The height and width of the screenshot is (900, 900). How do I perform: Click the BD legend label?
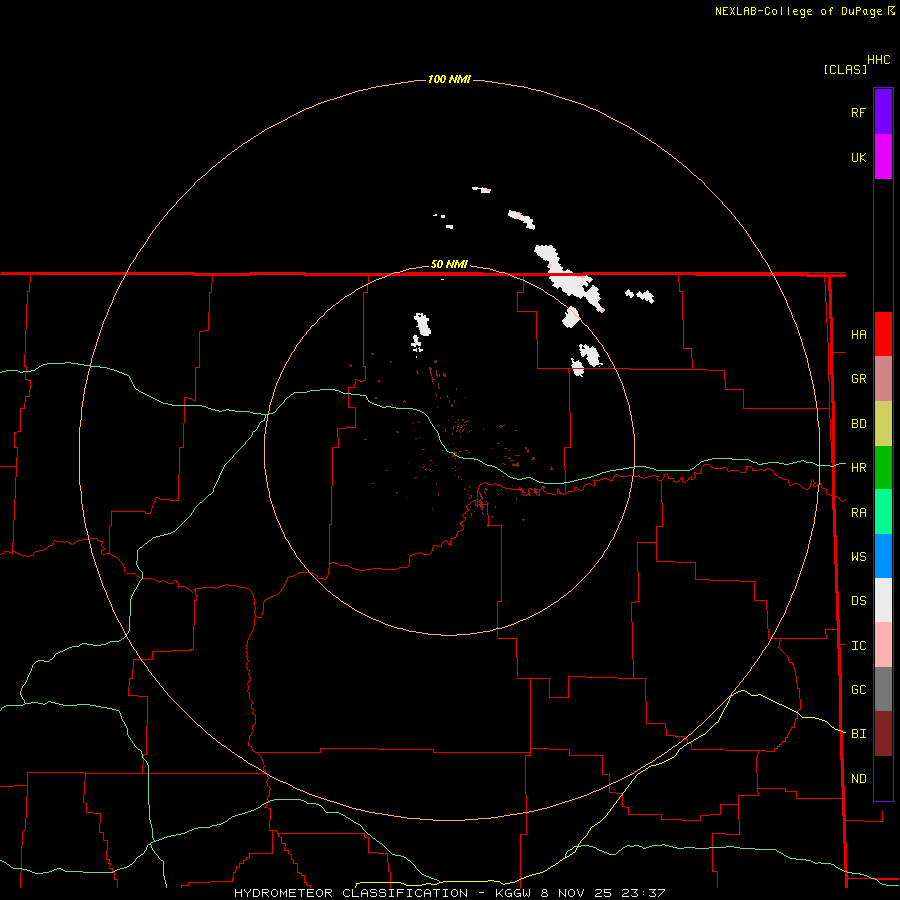coord(859,424)
